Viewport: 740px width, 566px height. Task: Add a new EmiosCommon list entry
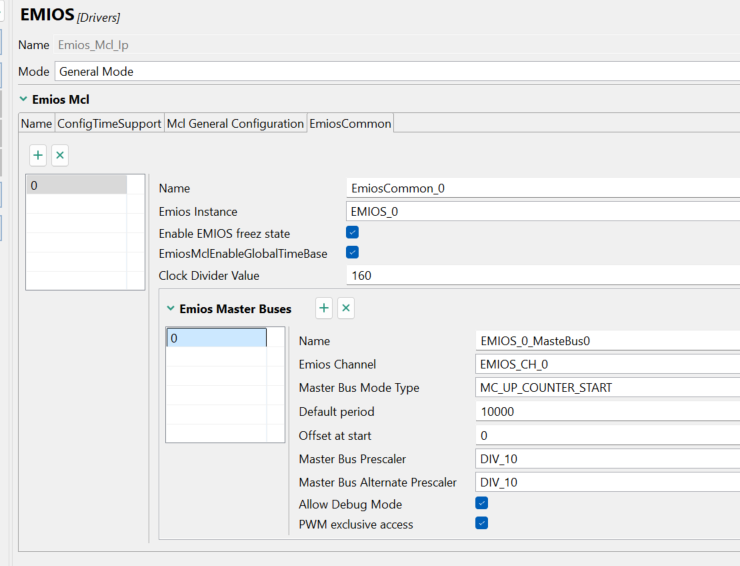click(38, 155)
